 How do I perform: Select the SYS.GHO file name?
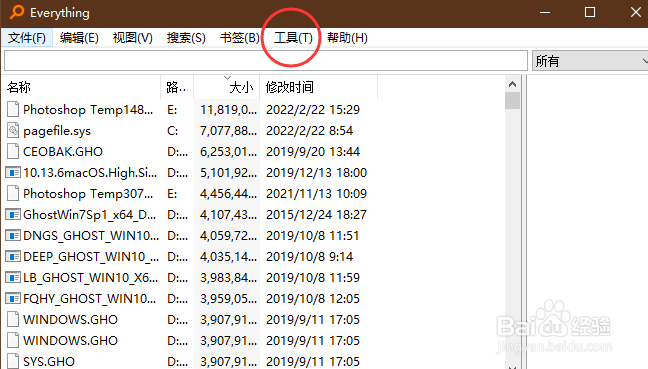tap(49, 362)
